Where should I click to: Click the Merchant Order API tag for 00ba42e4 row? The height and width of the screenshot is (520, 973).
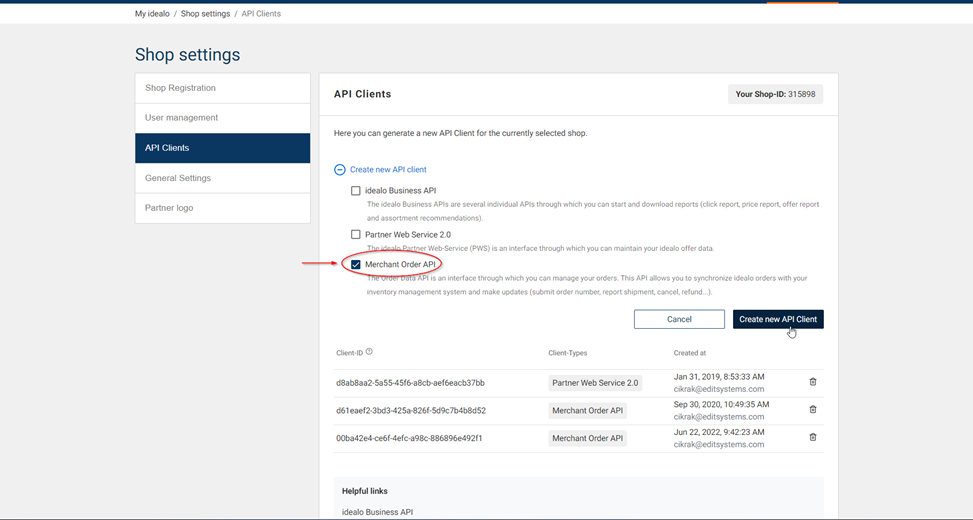588,438
